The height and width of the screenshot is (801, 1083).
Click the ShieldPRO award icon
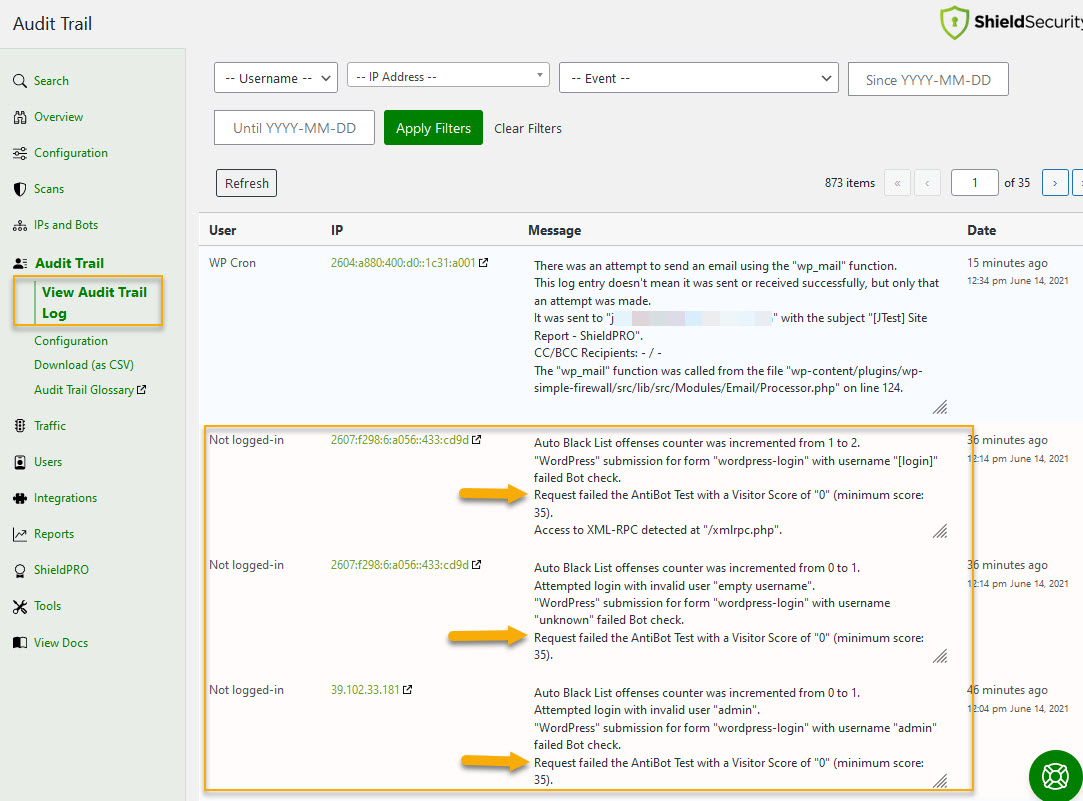tap(20, 570)
